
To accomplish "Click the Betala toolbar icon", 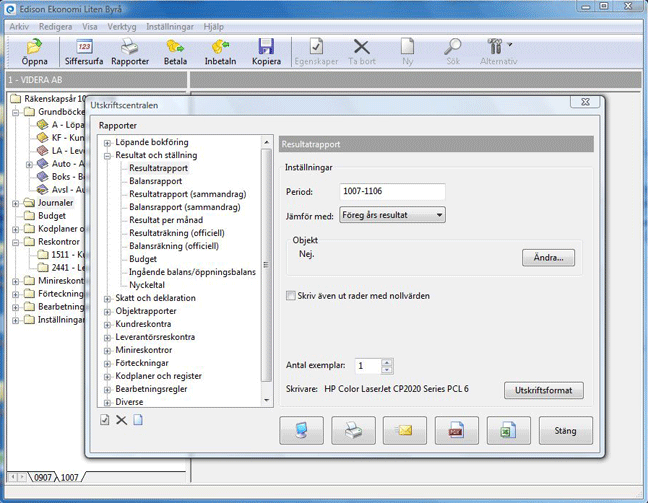I will (175, 52).
